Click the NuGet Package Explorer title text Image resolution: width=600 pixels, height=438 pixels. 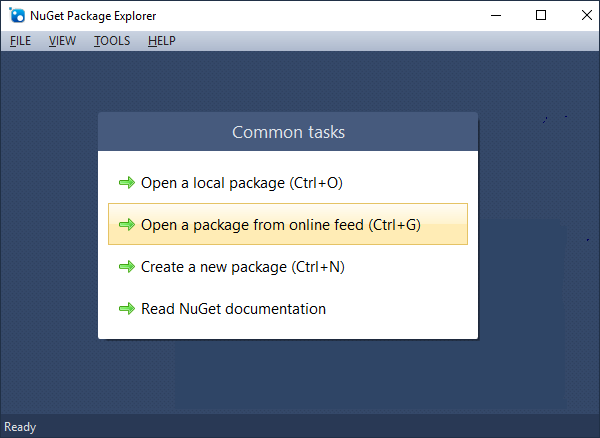93,16
